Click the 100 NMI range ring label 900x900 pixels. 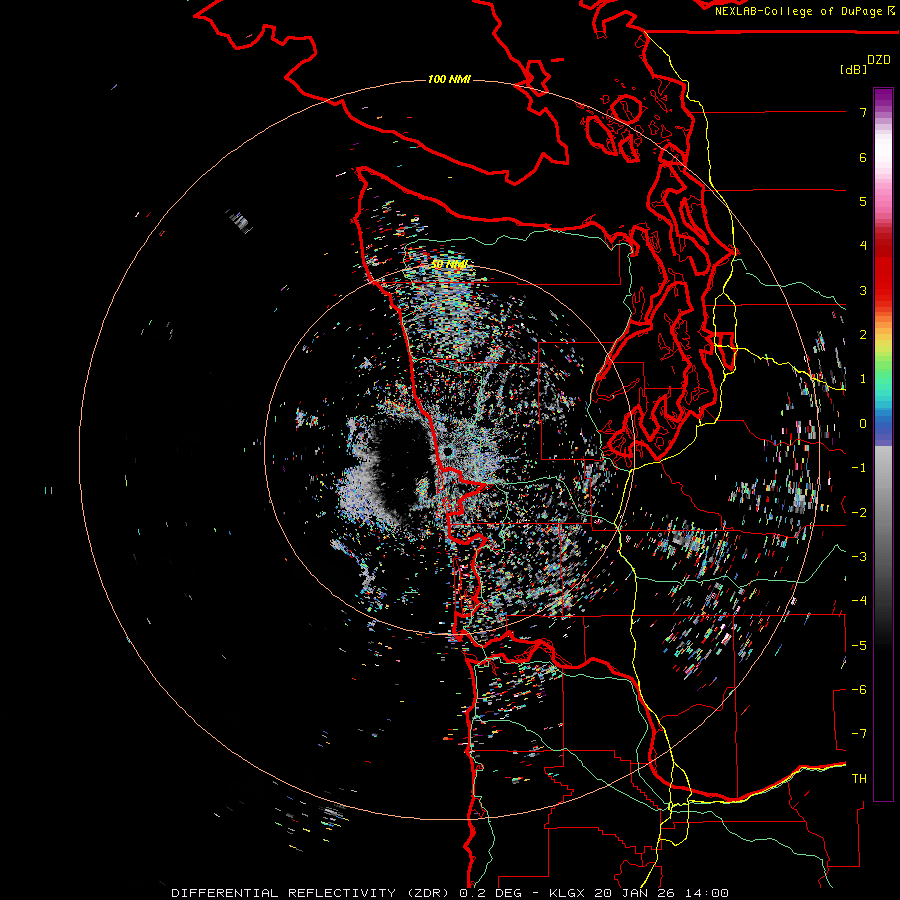pos(449,79)
